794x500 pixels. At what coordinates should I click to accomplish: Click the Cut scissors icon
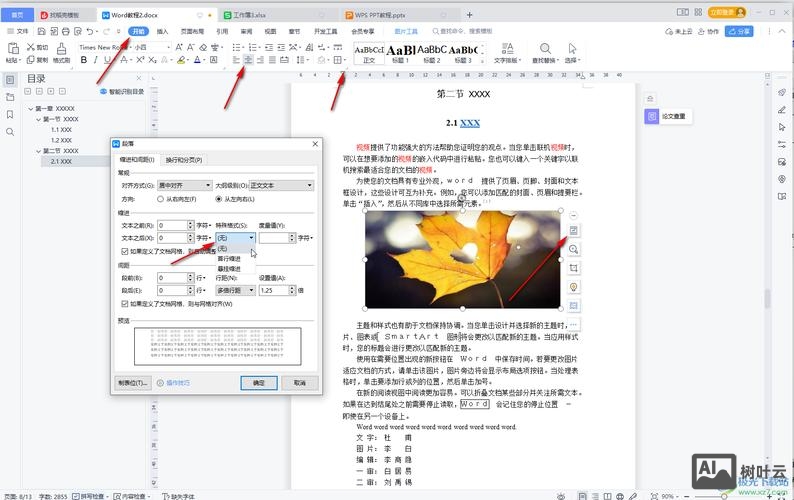point(31,47)
